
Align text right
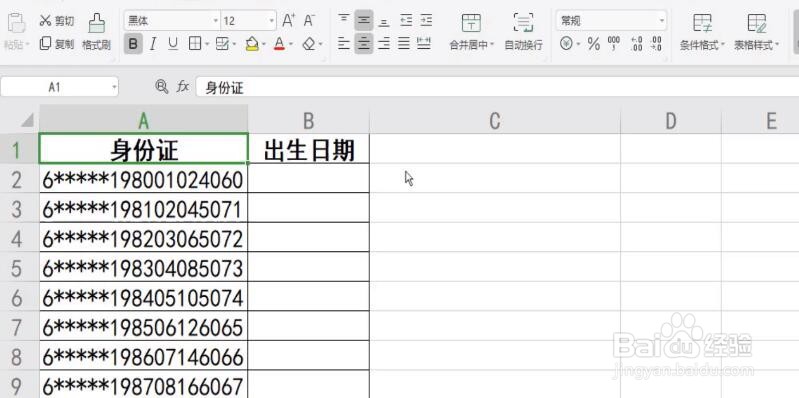click(384, 44)
